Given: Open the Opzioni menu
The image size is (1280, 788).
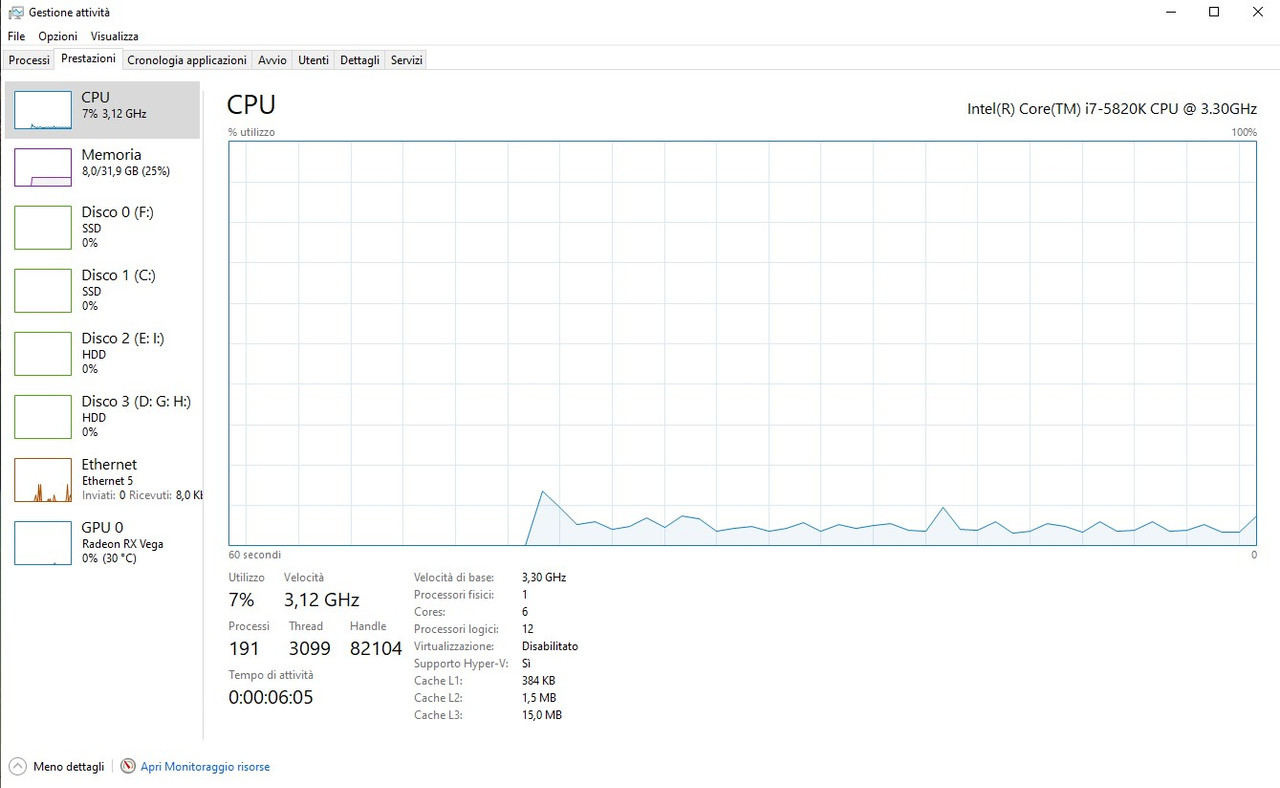Looking at the screenshot, I should click(x=58, y=36).
